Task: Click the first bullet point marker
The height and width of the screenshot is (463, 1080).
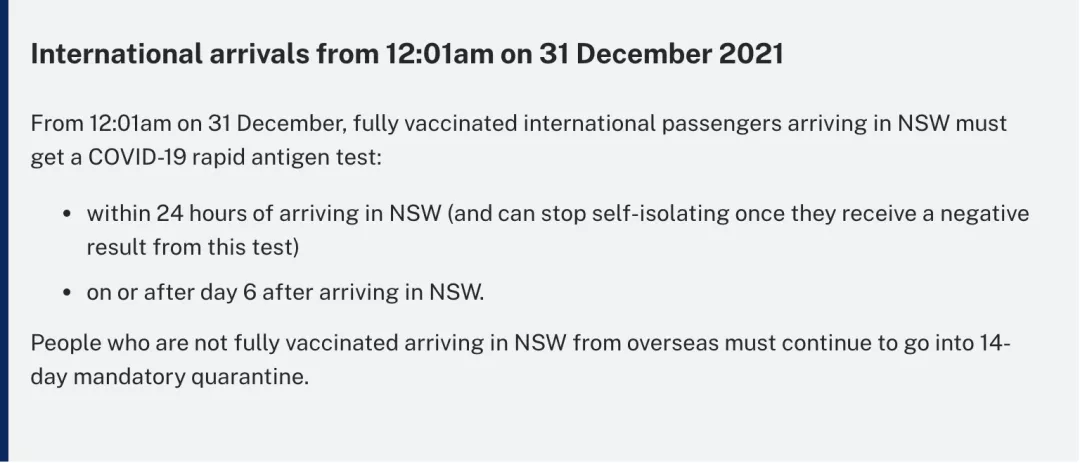Action: tap(67, 214)
